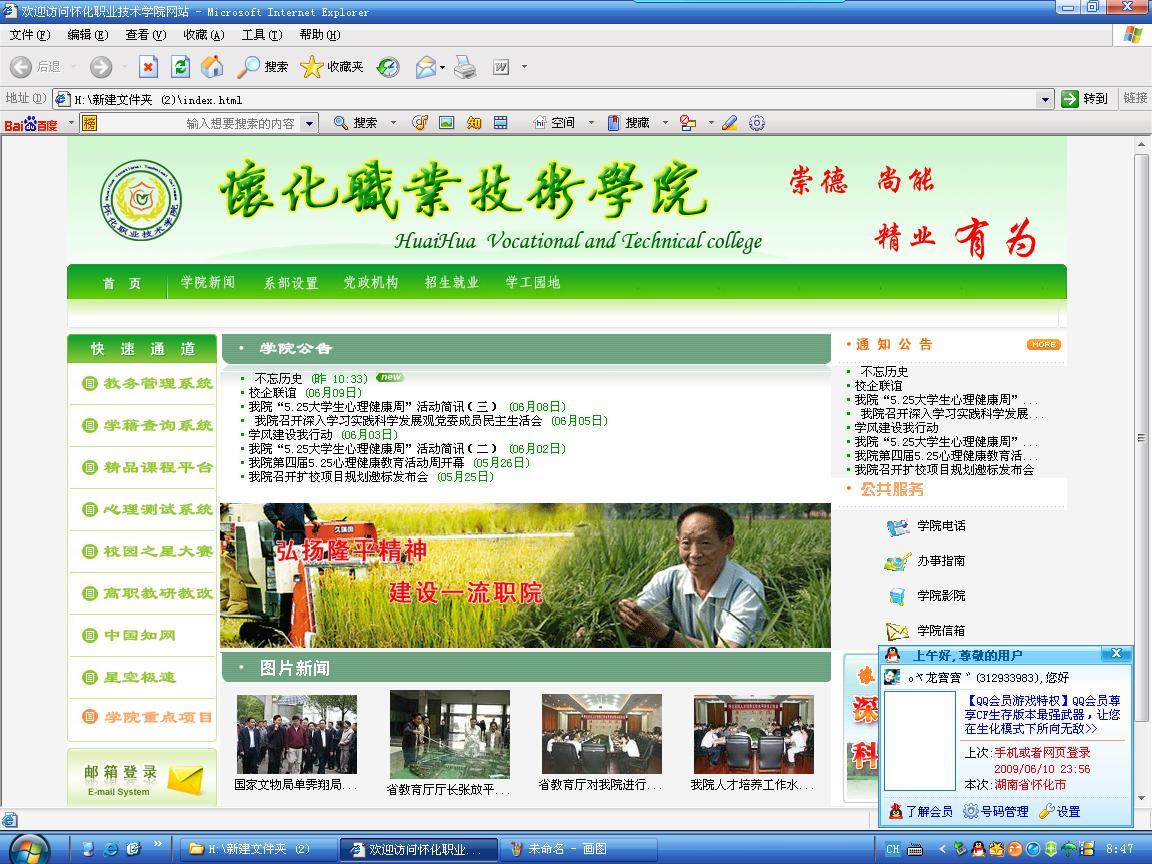Click the QQ penguin icon in the system tray
The image size is (1152, 864).
tap(977, 849)
